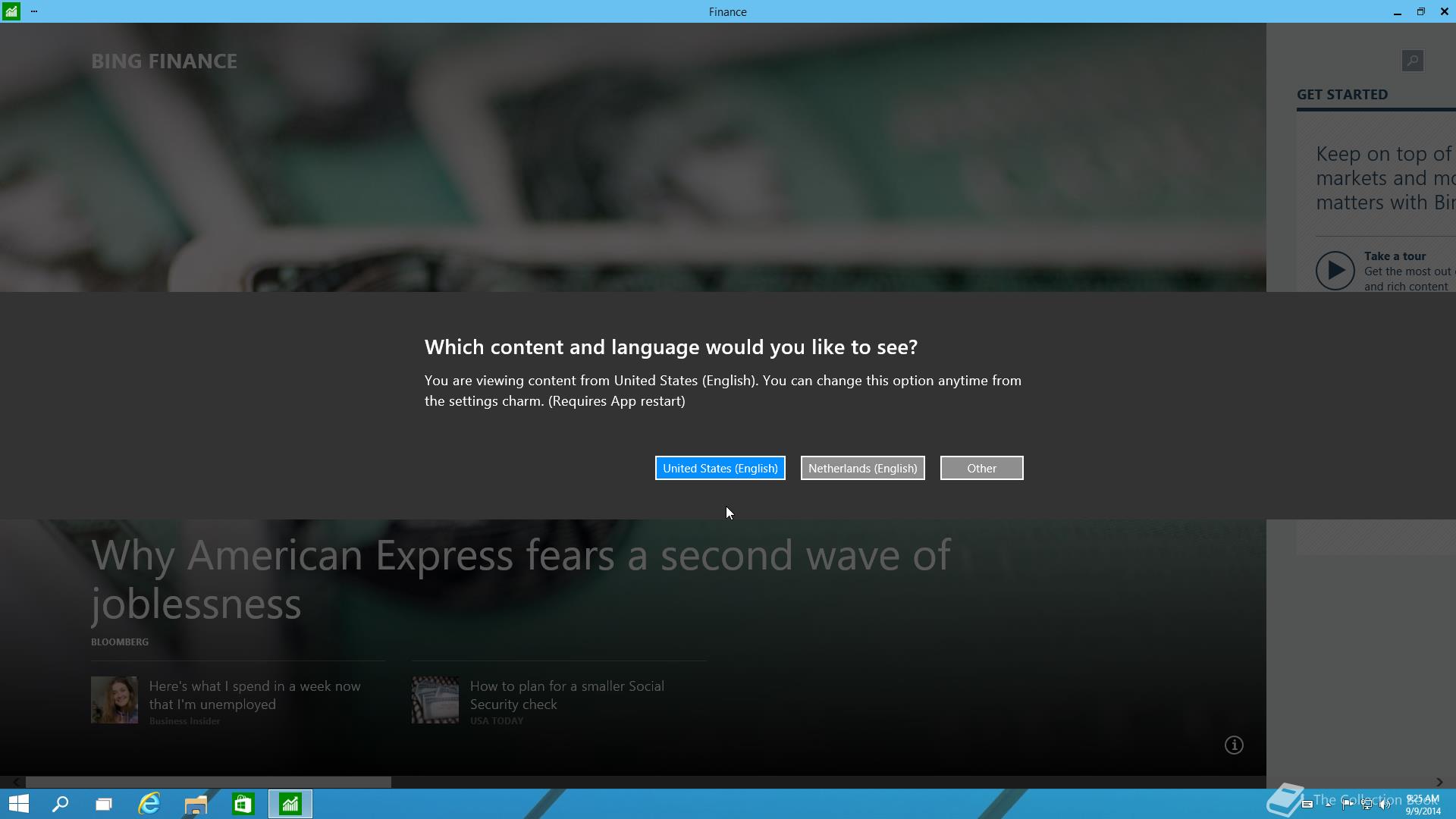1456x819 pixels.
Task: Click the scrollbar left arrow
Action: 16,782
